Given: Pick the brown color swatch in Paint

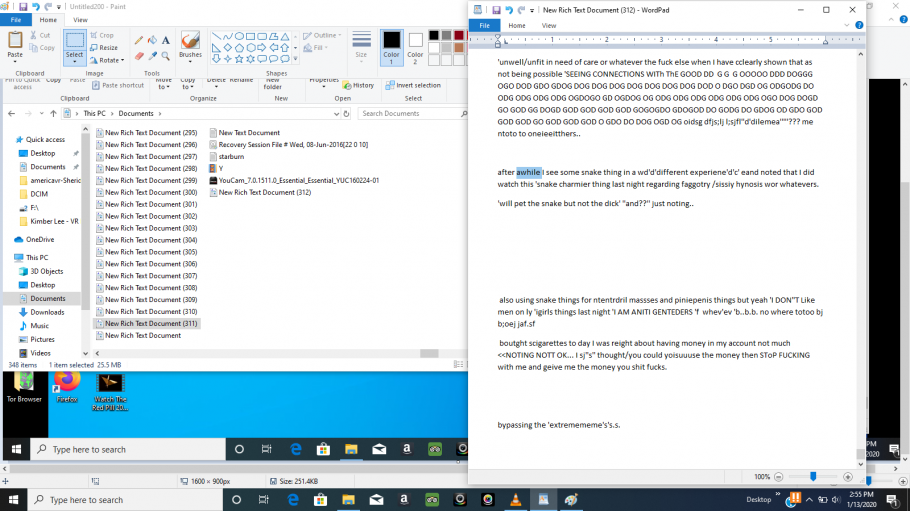Looking at the screenshot, I should coord(458,47).
